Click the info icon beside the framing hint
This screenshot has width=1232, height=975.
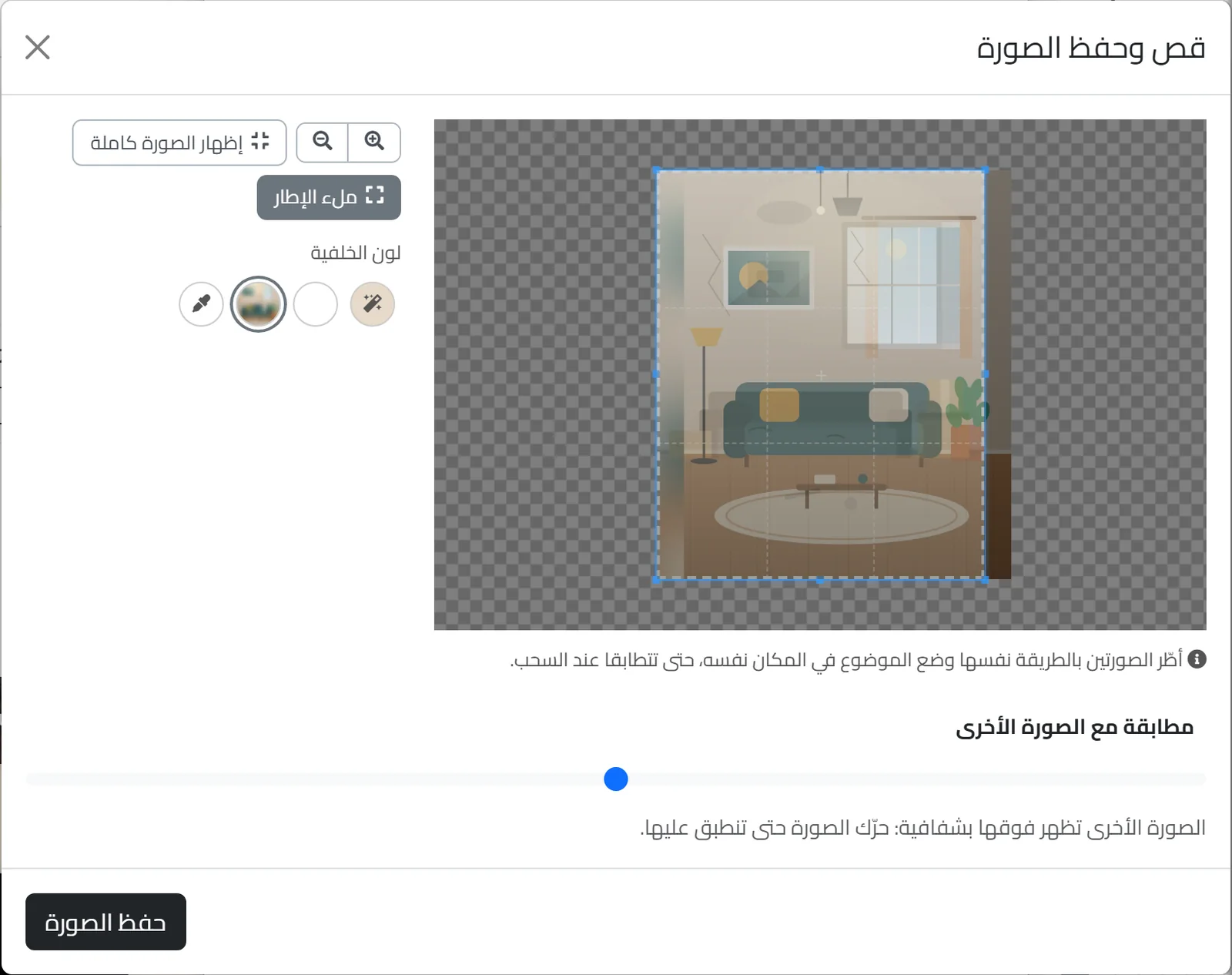[1197, 659]
